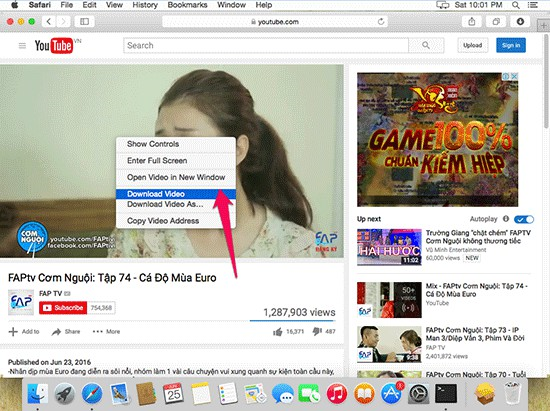Click the search magnifier button
The width and height of the screenshot is (550, 411).
click(426, 45)
